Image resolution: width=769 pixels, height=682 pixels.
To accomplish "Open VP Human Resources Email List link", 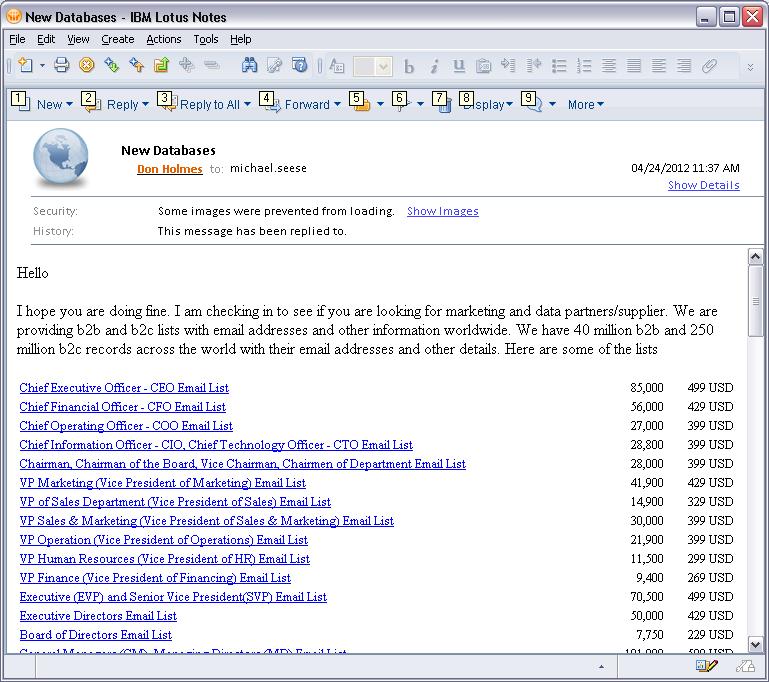I will pyautogui.click(x=165, y=559).
